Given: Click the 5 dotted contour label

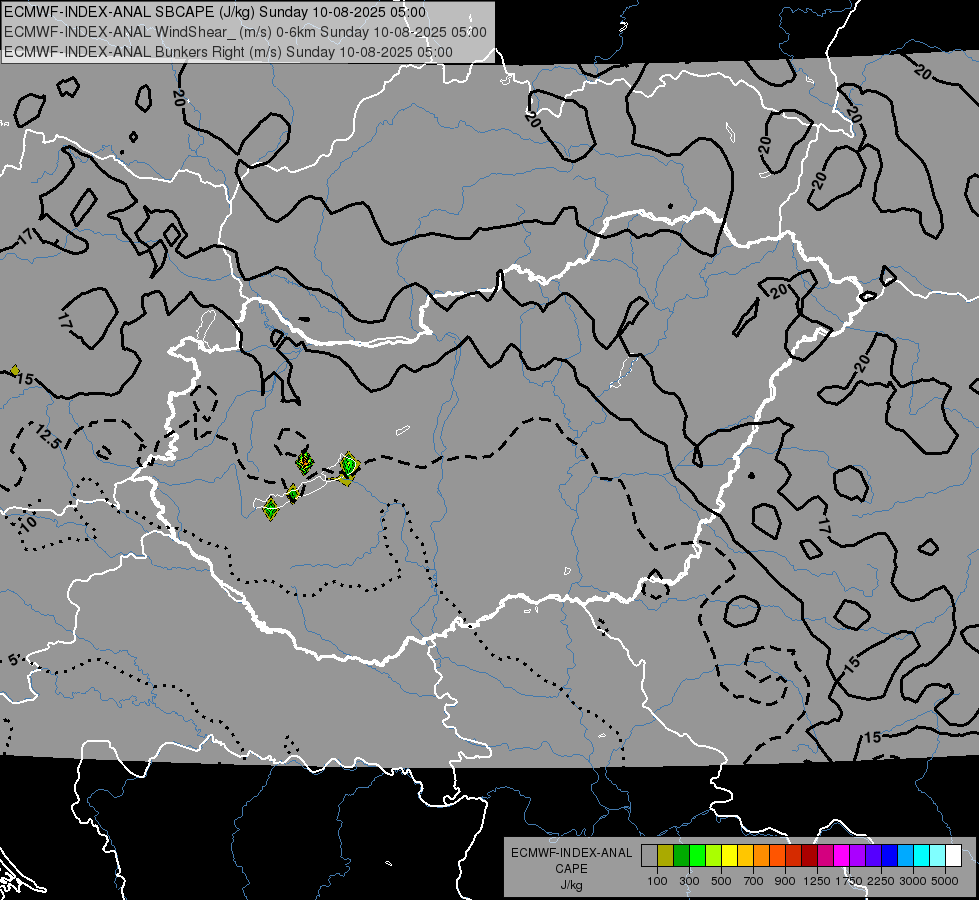Looking at the screenshot, I should (x=14, y=660).
